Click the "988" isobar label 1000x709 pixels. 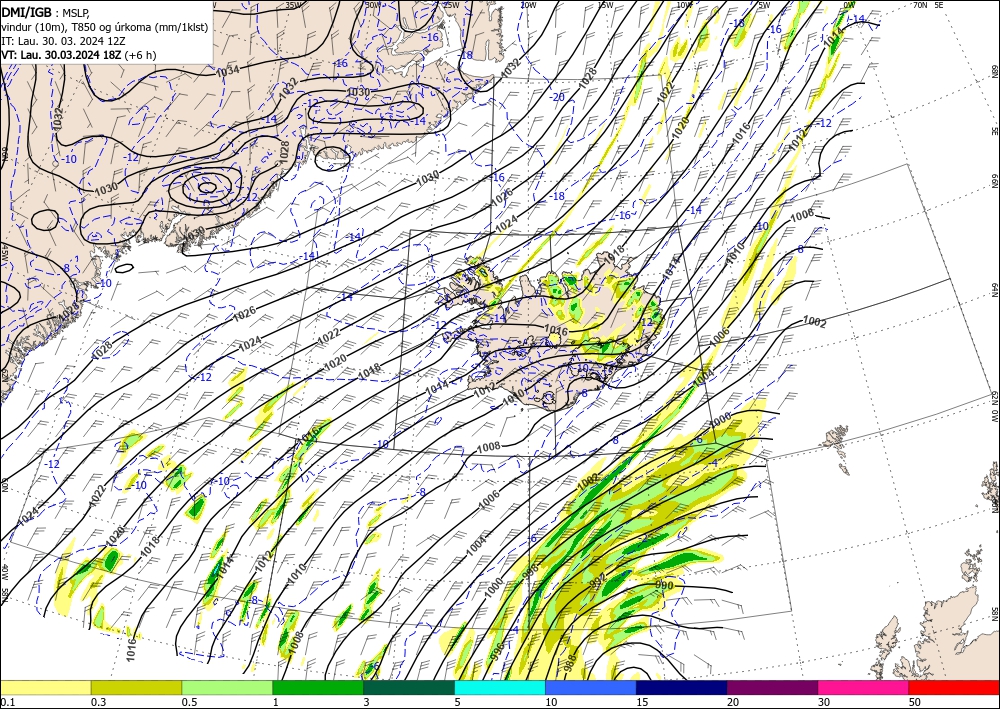571,662
